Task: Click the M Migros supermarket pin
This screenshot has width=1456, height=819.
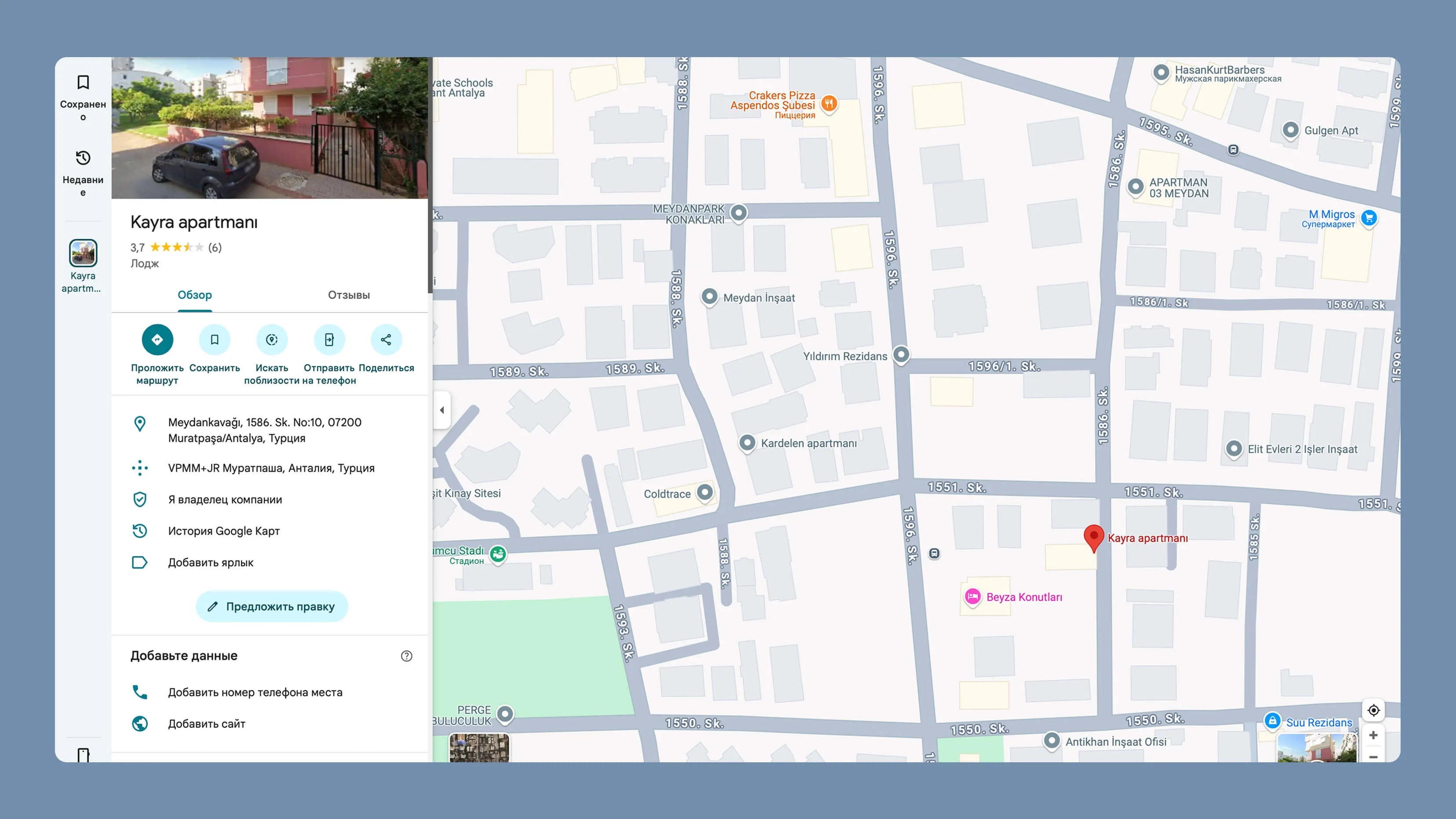Action: [x=1369, y=218]
